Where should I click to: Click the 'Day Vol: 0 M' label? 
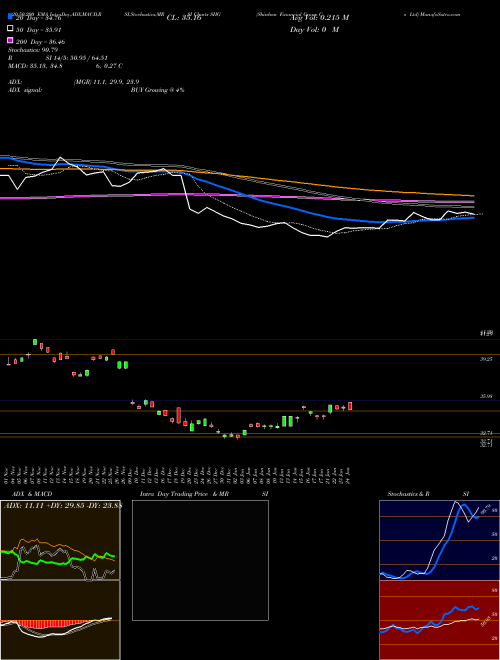click(314, 30)
